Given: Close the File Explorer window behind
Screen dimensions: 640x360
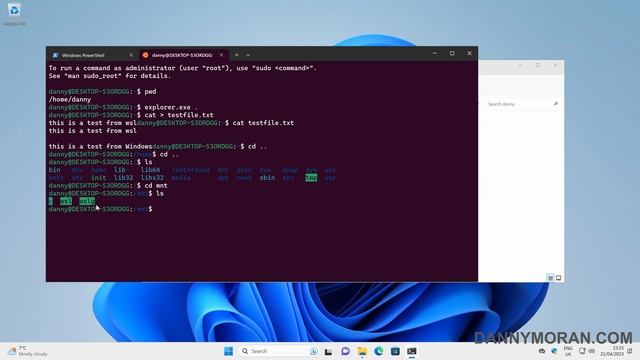Looking at the screenshot, I should (x=556, y=65).
